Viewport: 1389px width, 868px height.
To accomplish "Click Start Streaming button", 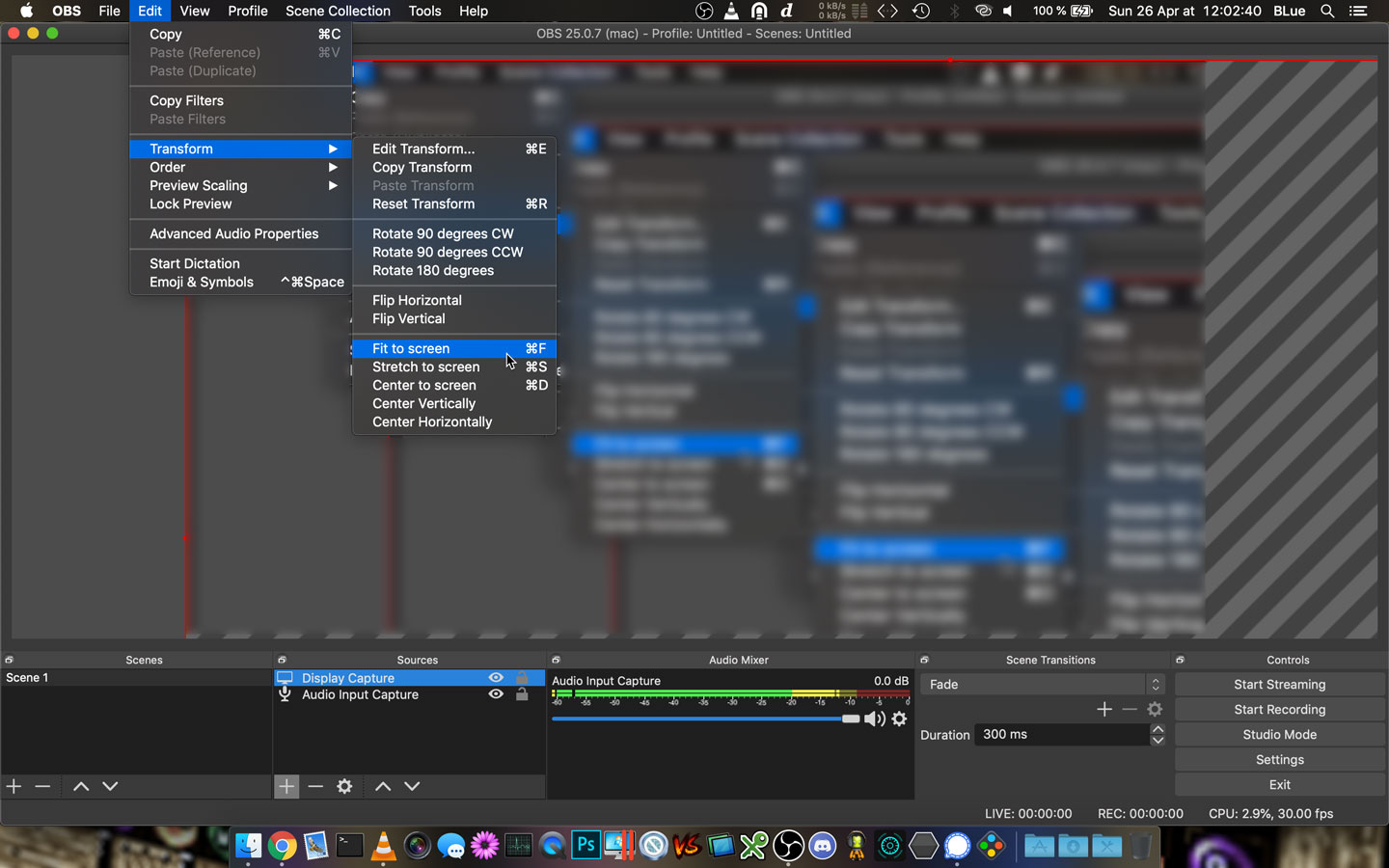I will point(1279,684).
